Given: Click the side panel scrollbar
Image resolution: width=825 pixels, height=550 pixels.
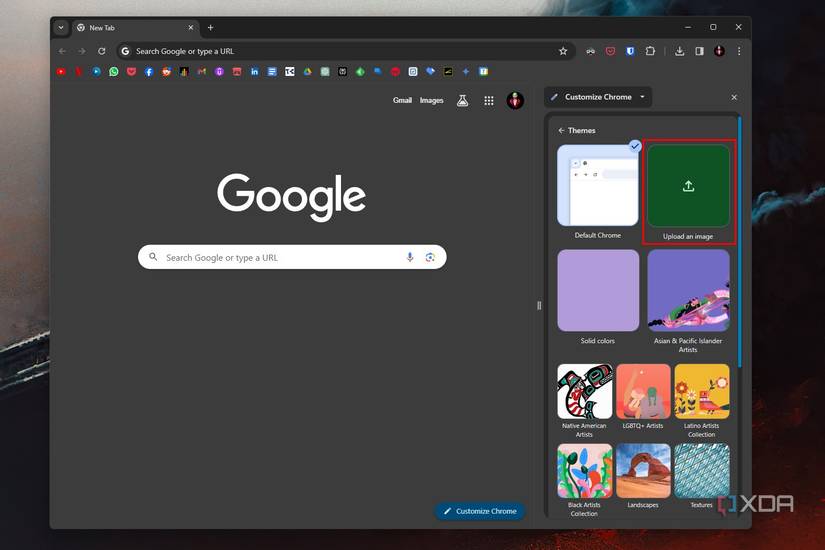Looking at the screenshot, I should 739,242.
